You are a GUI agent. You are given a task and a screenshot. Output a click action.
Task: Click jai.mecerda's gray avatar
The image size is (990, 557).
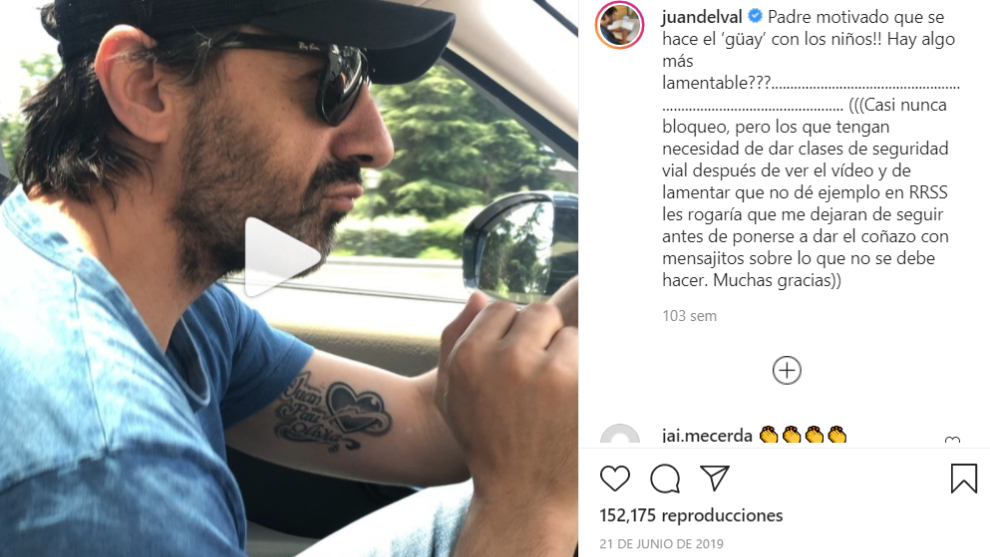[619, 436]
